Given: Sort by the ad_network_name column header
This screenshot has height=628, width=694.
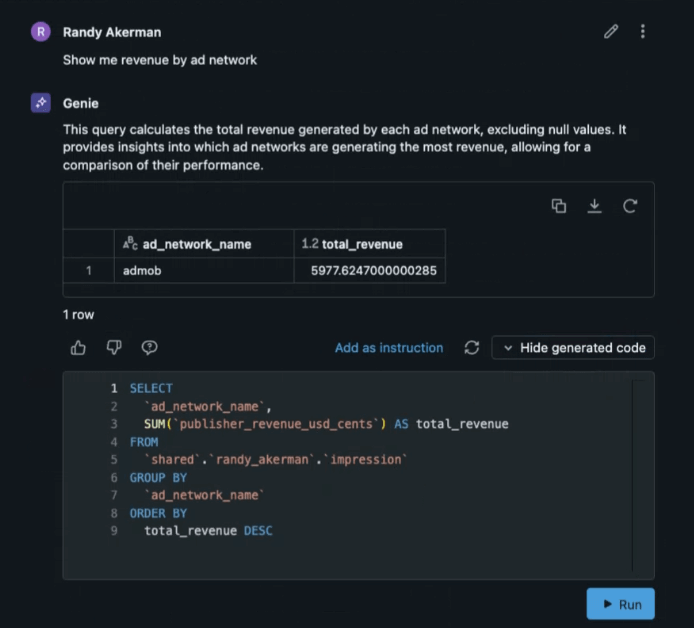Looking at the screenshot, I should click(196, 244).
